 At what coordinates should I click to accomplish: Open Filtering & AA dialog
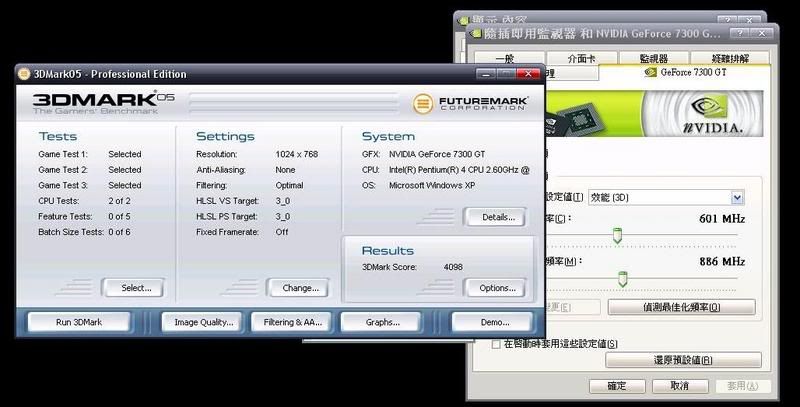pos(292,322)
